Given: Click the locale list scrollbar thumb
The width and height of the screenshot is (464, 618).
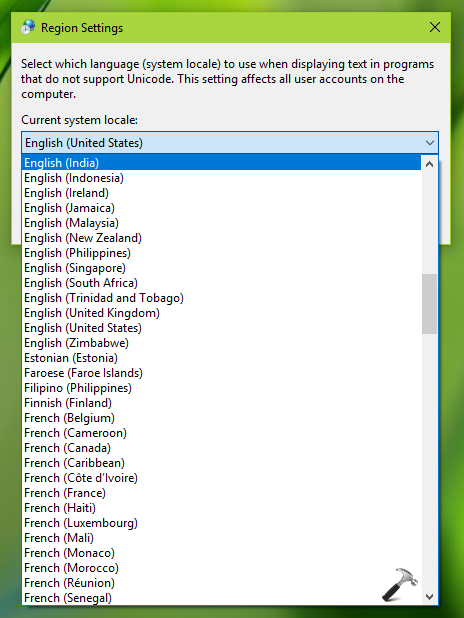Looking at the screenshot, I should 429,304.
